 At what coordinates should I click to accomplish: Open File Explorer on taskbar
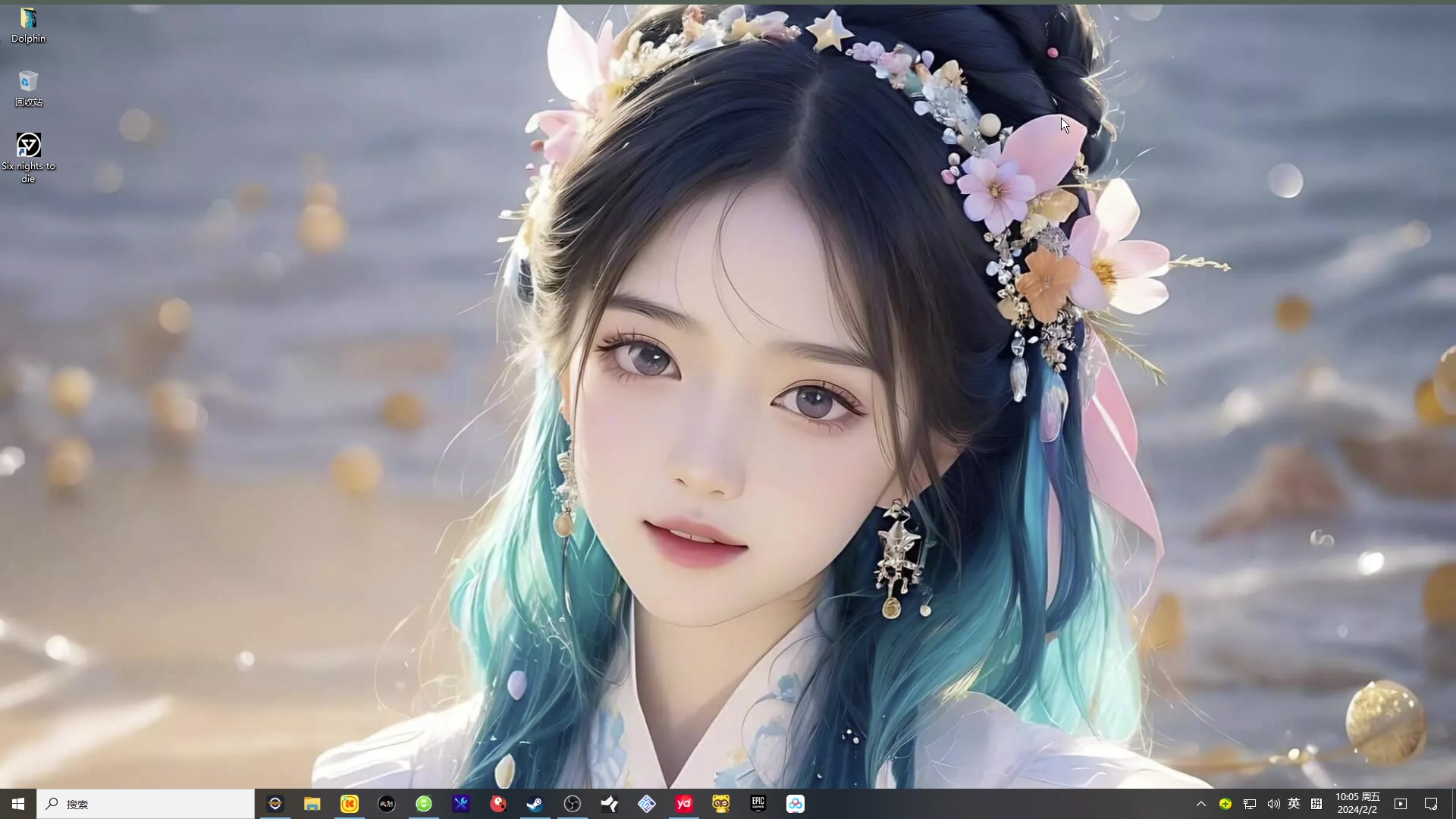coord(312,804)
